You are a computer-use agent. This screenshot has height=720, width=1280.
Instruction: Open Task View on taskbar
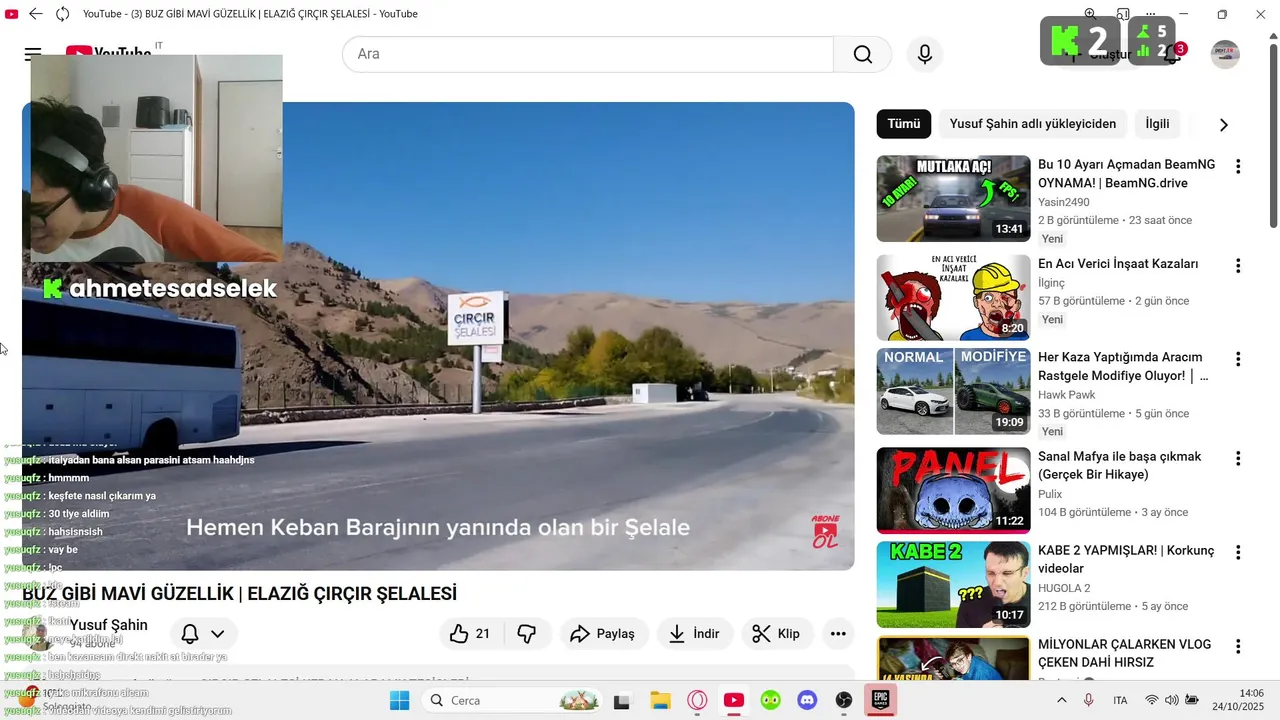coord(621,700)
